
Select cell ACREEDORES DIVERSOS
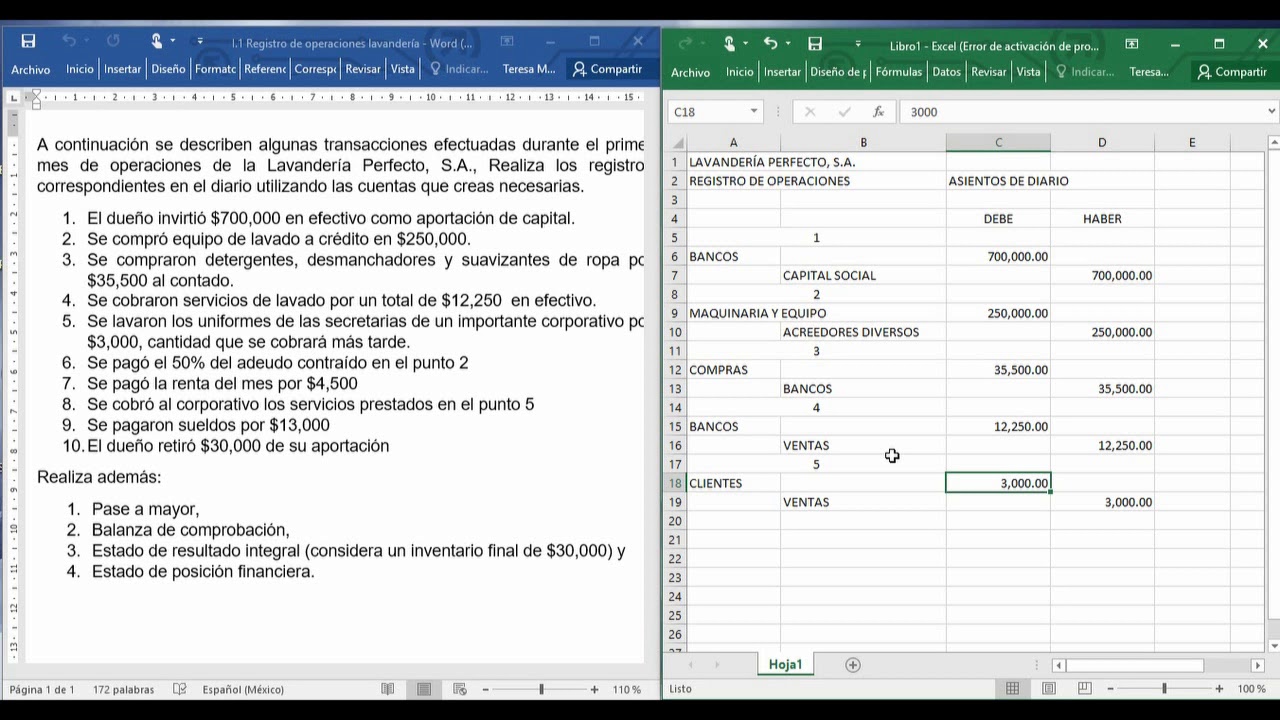pyautogui.click(x=863, y=332)
